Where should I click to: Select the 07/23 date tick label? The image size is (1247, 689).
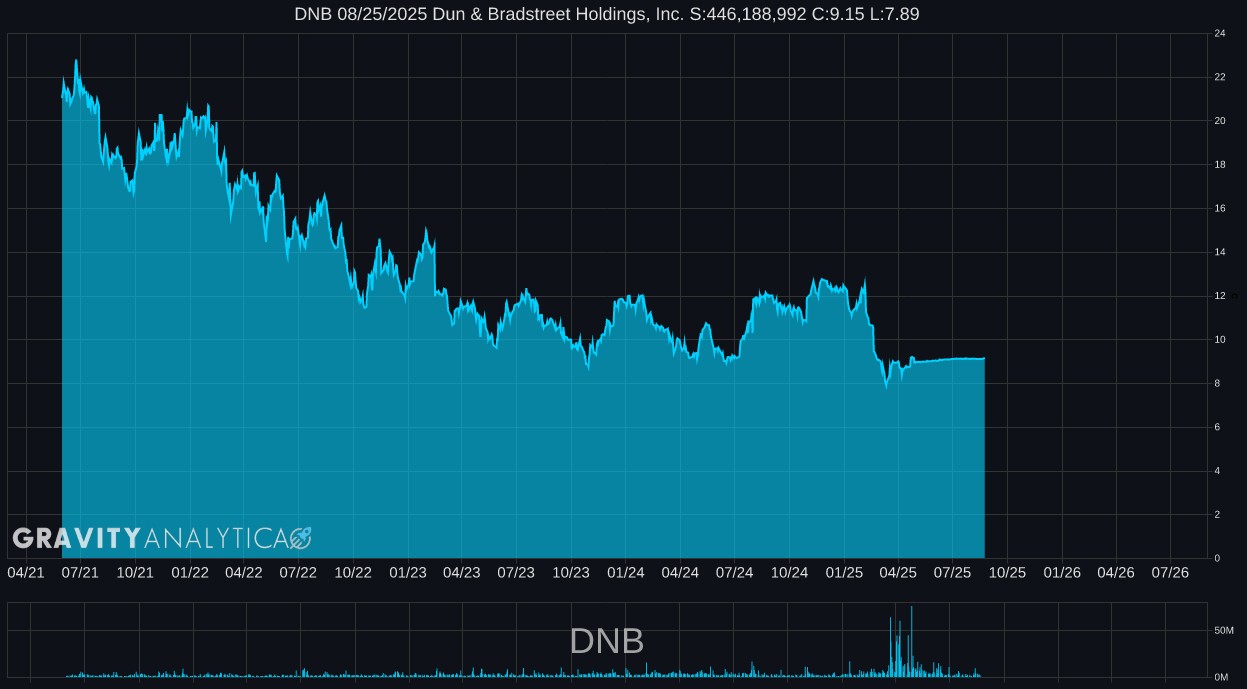516,572
